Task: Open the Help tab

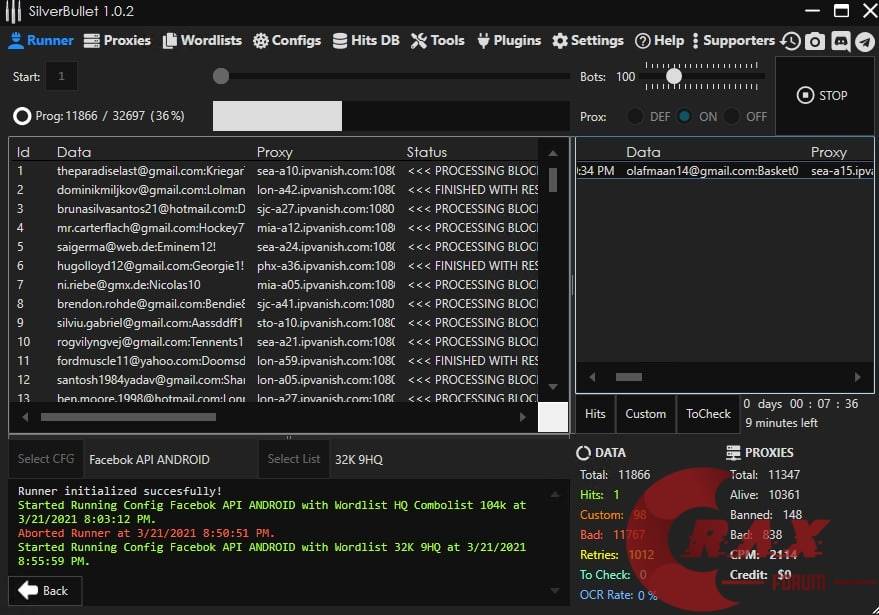Action: point(659,40)
